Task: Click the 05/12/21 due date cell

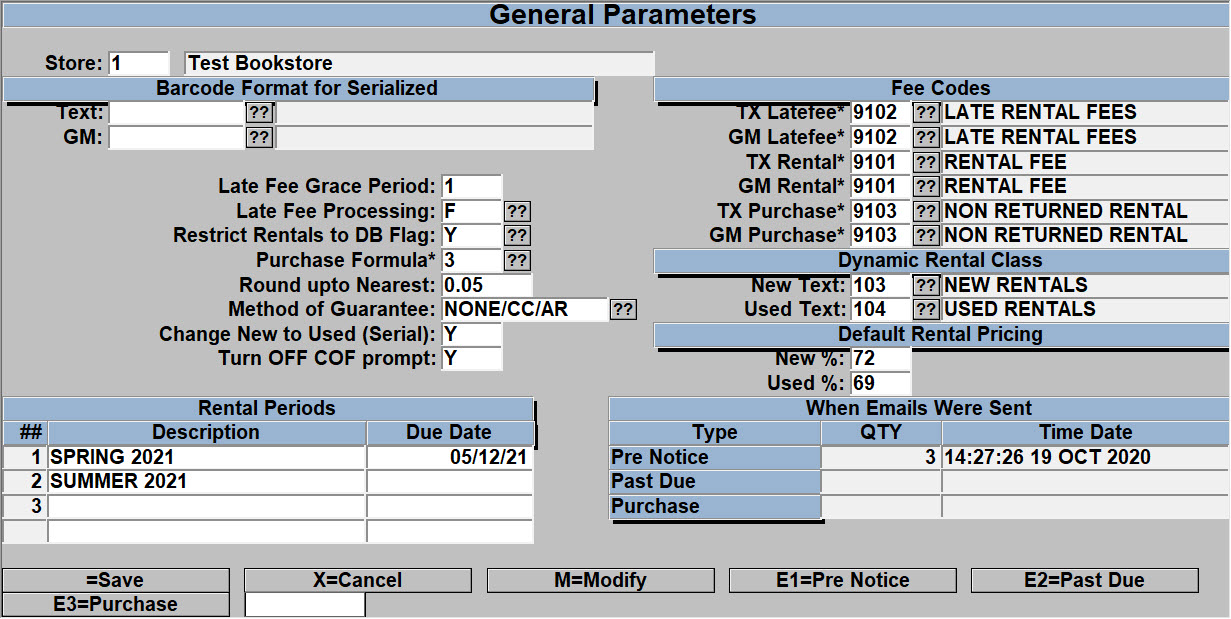Action: pos(450,457)
